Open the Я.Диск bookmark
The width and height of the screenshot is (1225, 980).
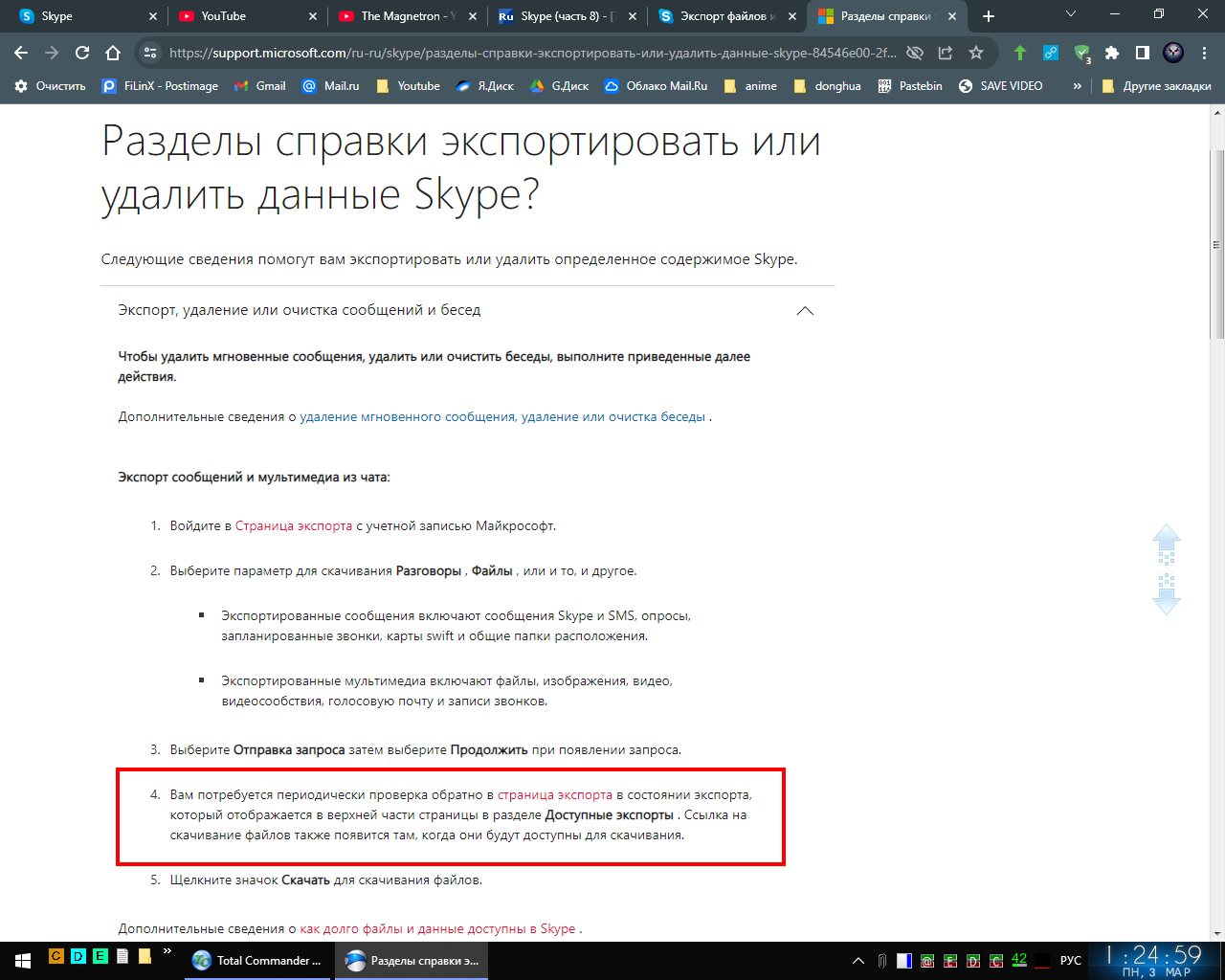pos(484,86)
